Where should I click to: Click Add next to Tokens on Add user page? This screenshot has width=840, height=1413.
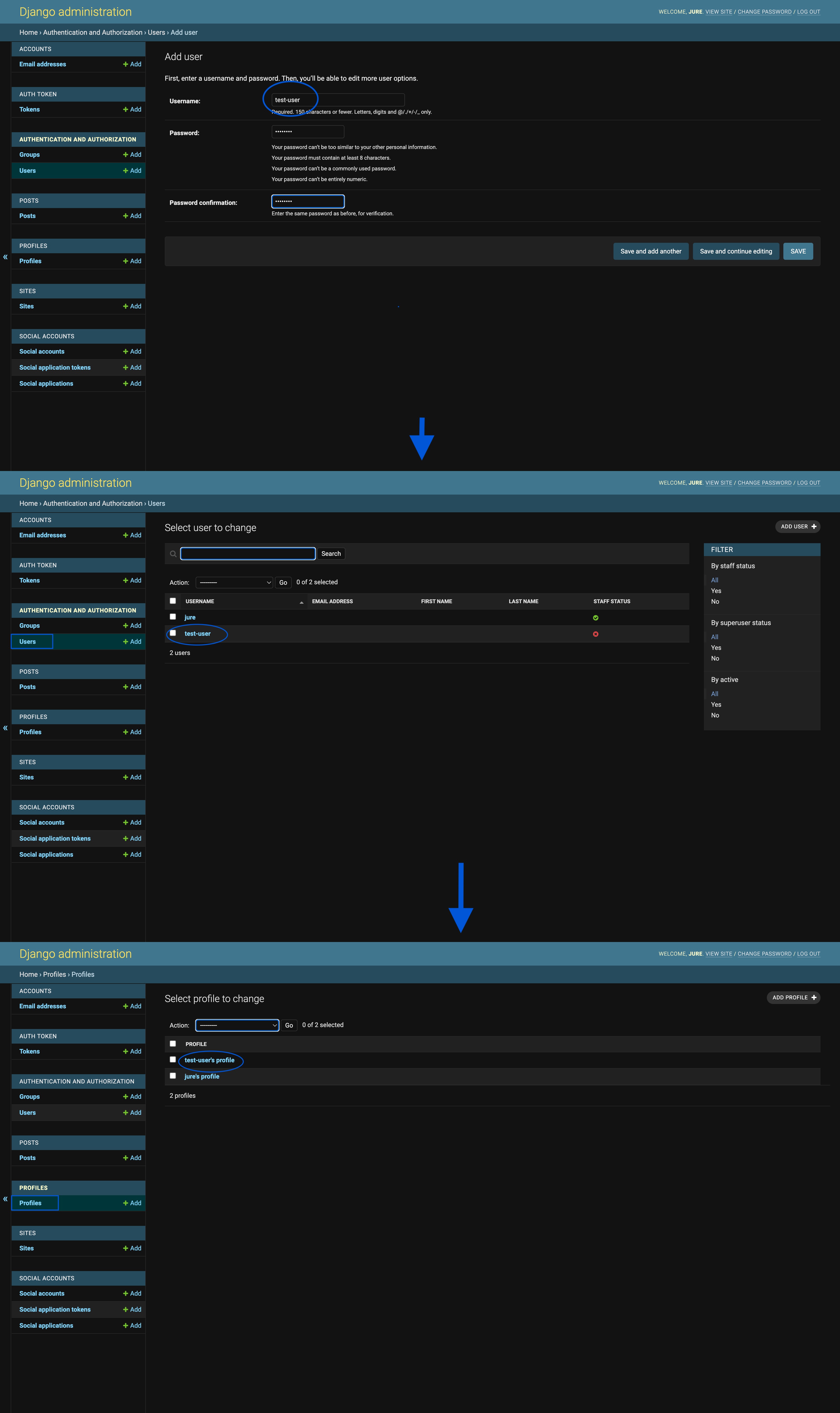pyautogui.click(x=132, y=110)
